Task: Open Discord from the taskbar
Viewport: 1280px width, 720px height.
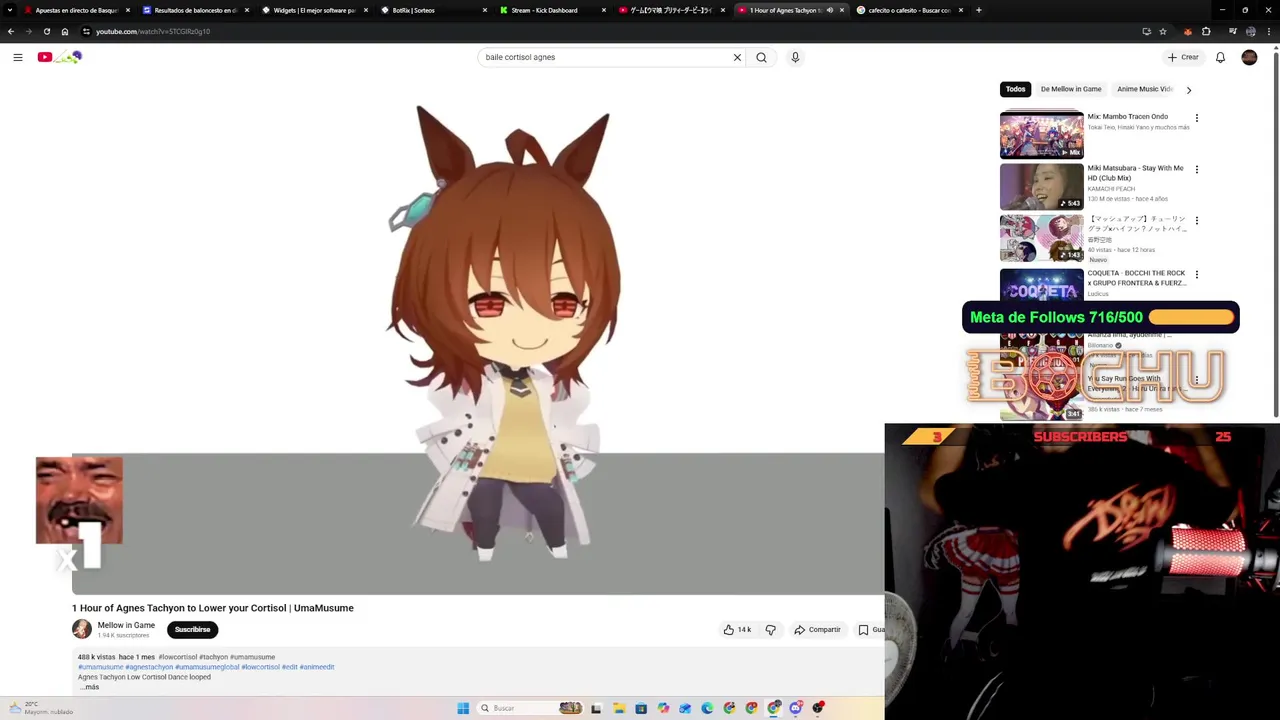Action: 796,708
